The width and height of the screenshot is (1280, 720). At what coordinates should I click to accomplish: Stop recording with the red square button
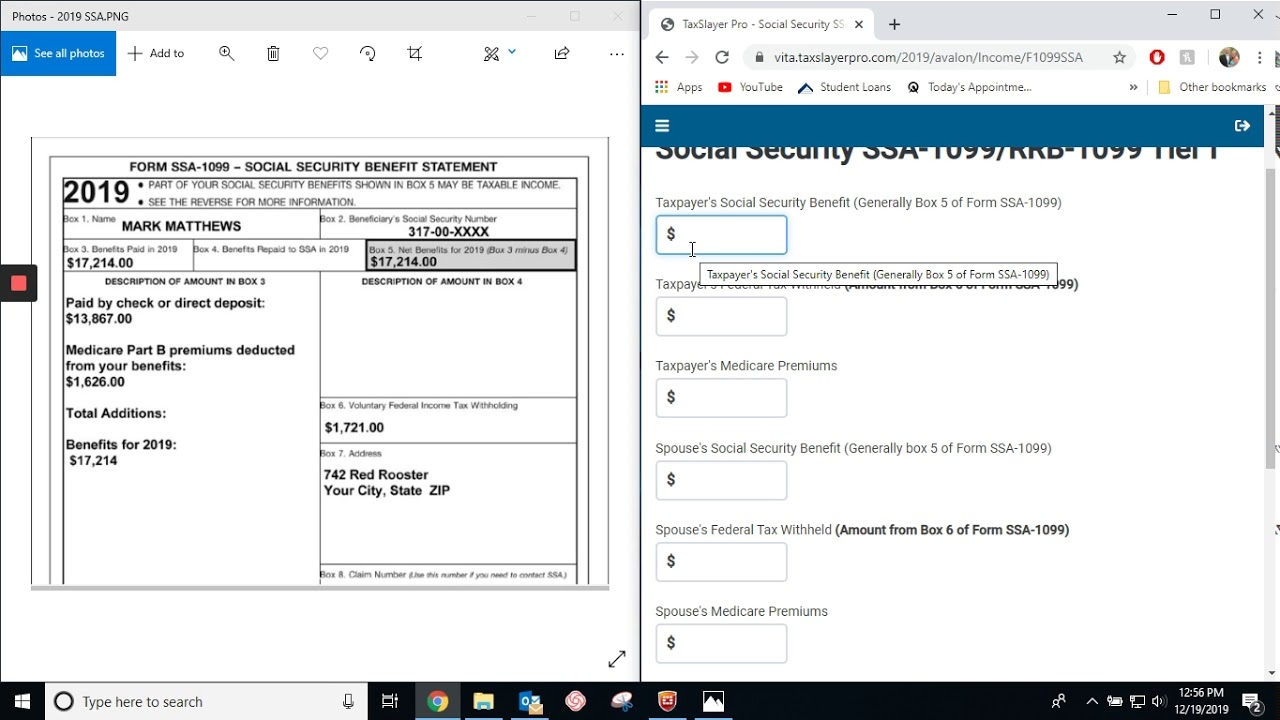(x=18, y=283)
